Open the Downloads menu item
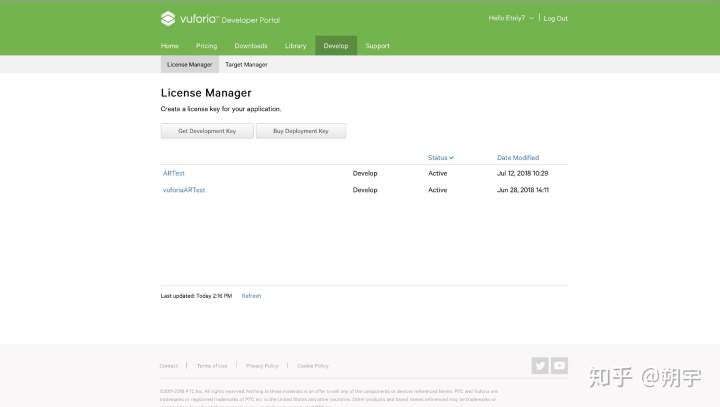The height and width of the screenshot is (407, 720). [251, 46]
